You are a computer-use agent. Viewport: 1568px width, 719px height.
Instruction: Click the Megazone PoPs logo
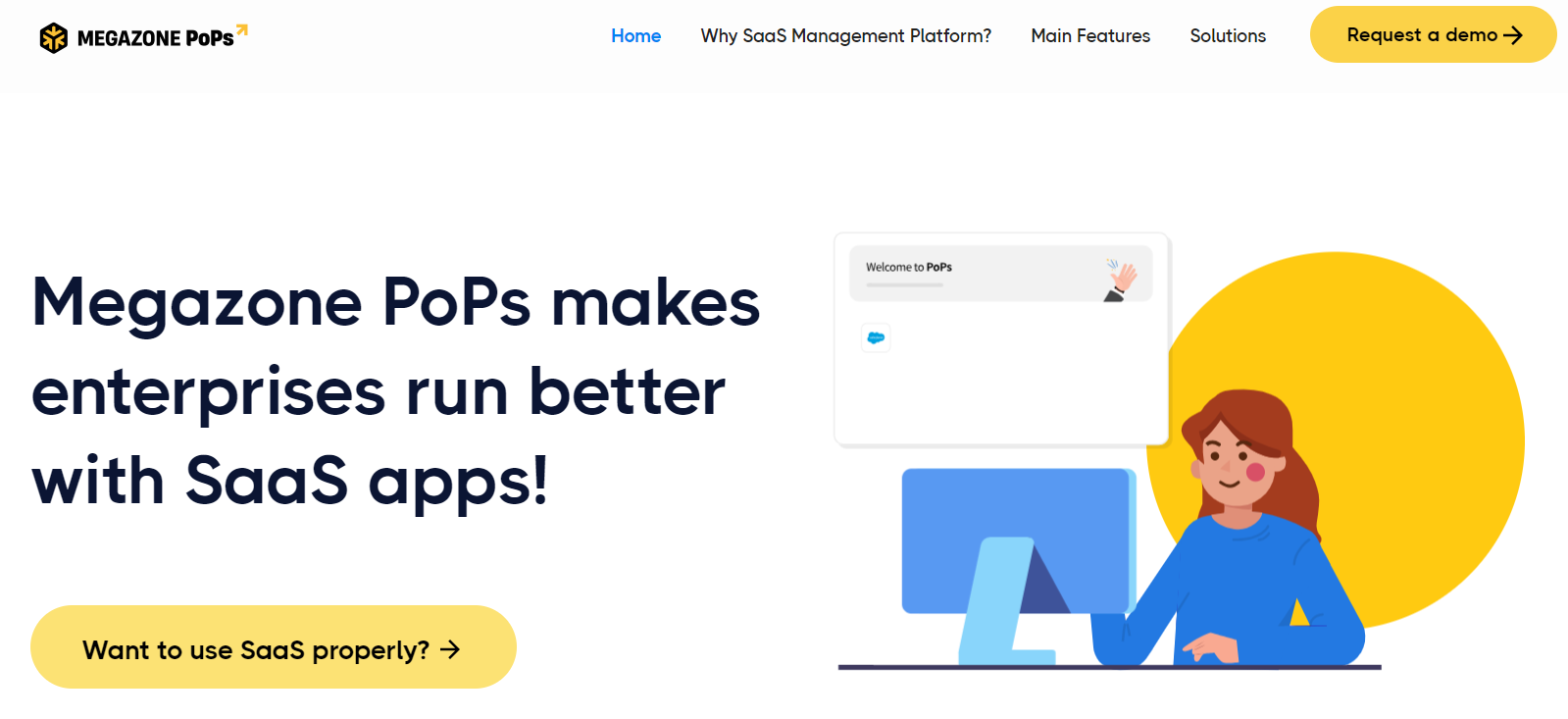click(143, 37)
